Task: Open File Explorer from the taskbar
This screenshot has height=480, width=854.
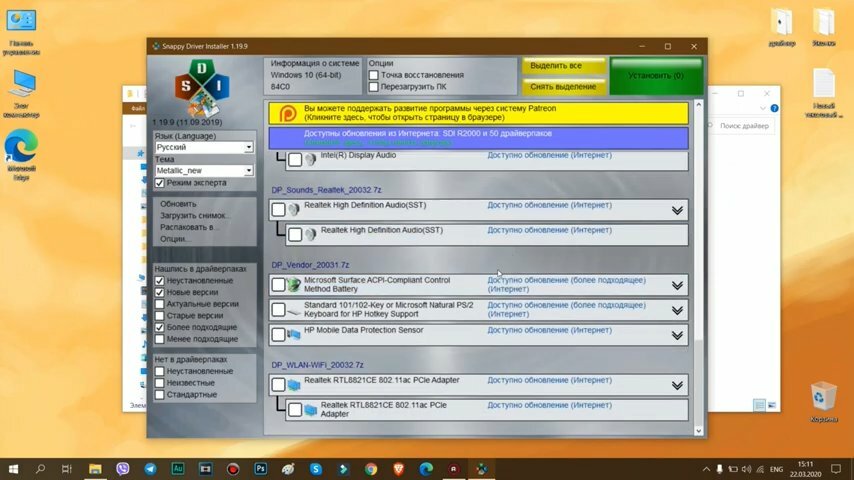Action: point(95,469)
